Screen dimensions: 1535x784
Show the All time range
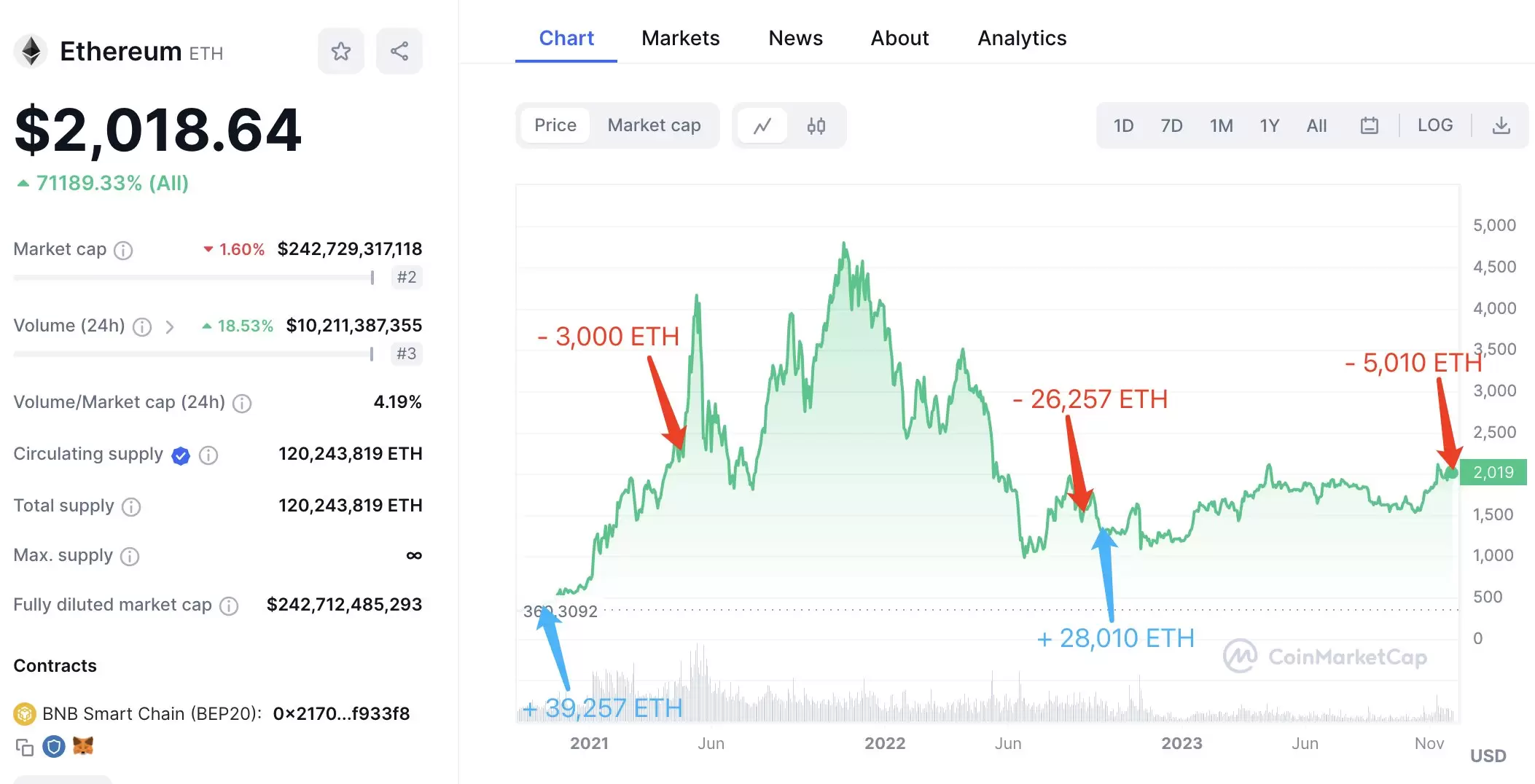click(1316, 126)
